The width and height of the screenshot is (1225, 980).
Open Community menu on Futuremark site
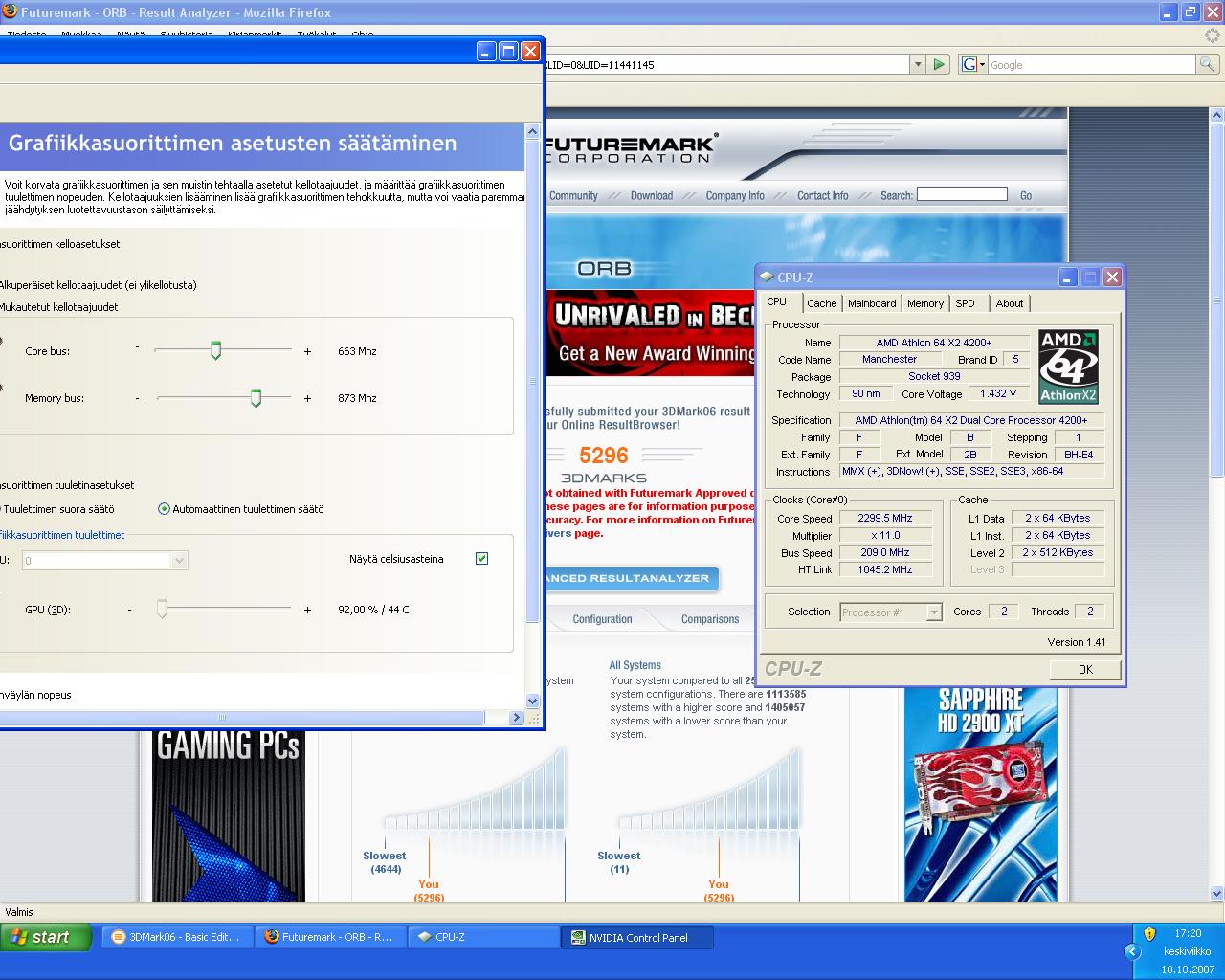[x=573, y=195]
